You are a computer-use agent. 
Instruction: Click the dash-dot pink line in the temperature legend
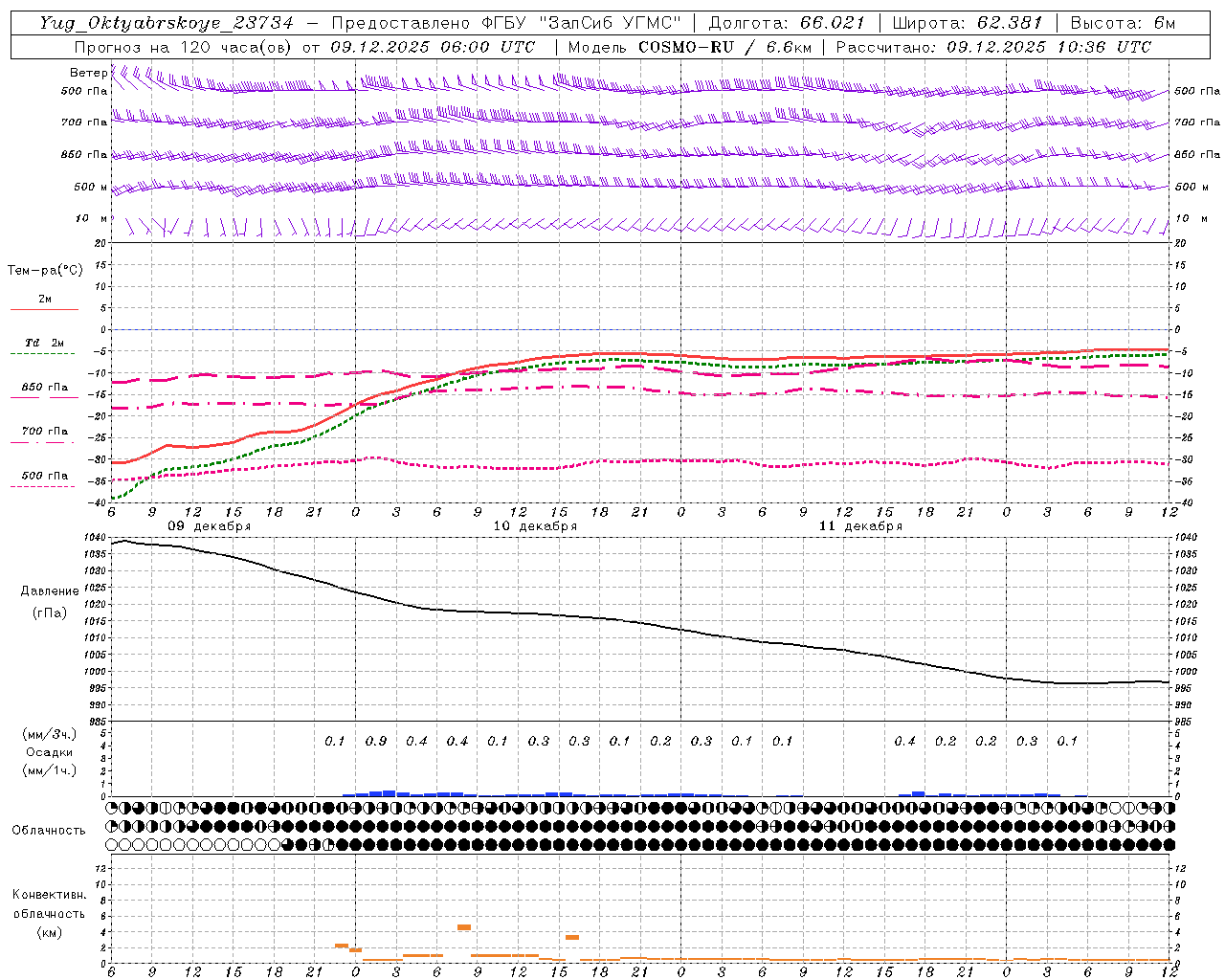click(42, 442)
